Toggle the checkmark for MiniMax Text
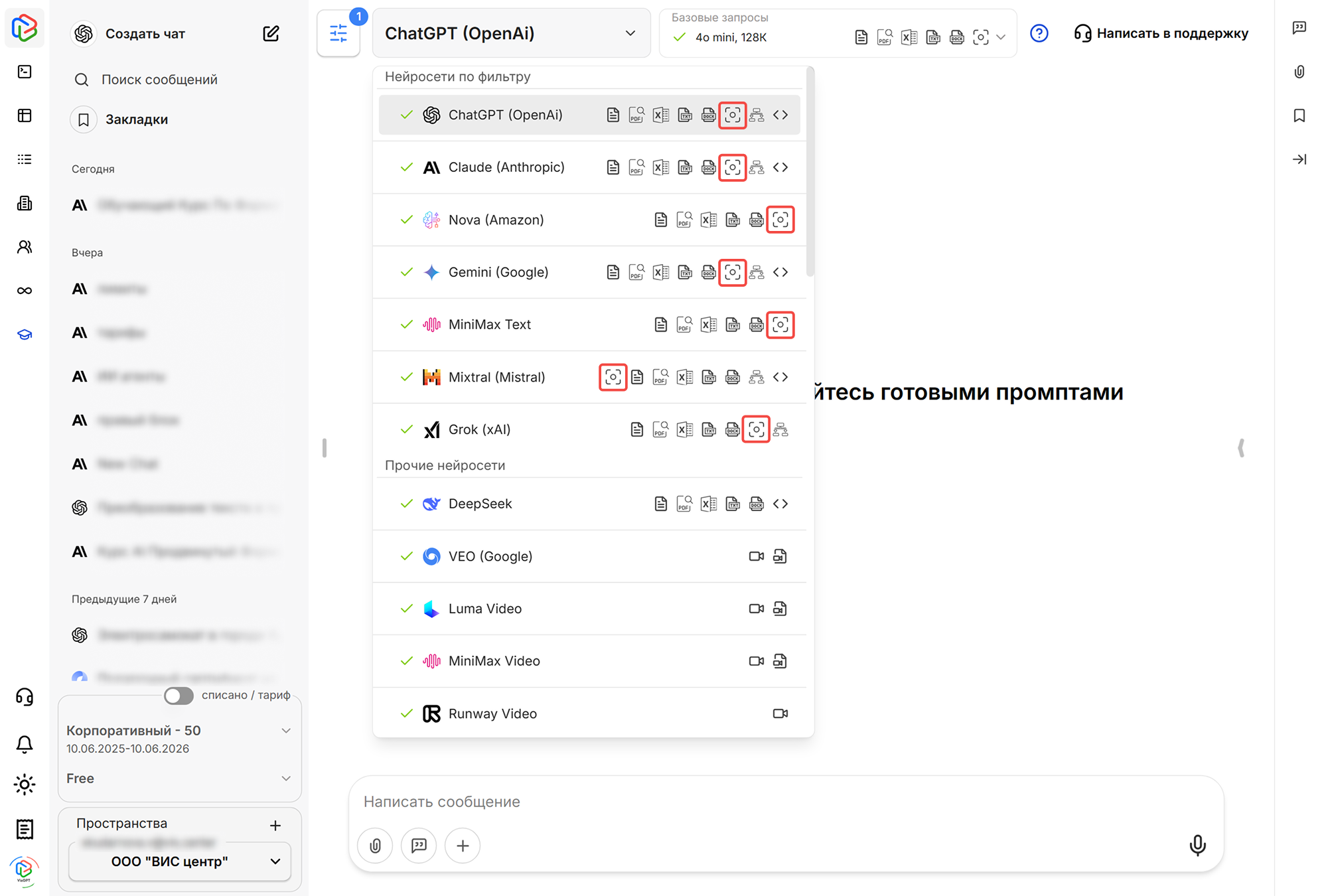 click(407, 325)
